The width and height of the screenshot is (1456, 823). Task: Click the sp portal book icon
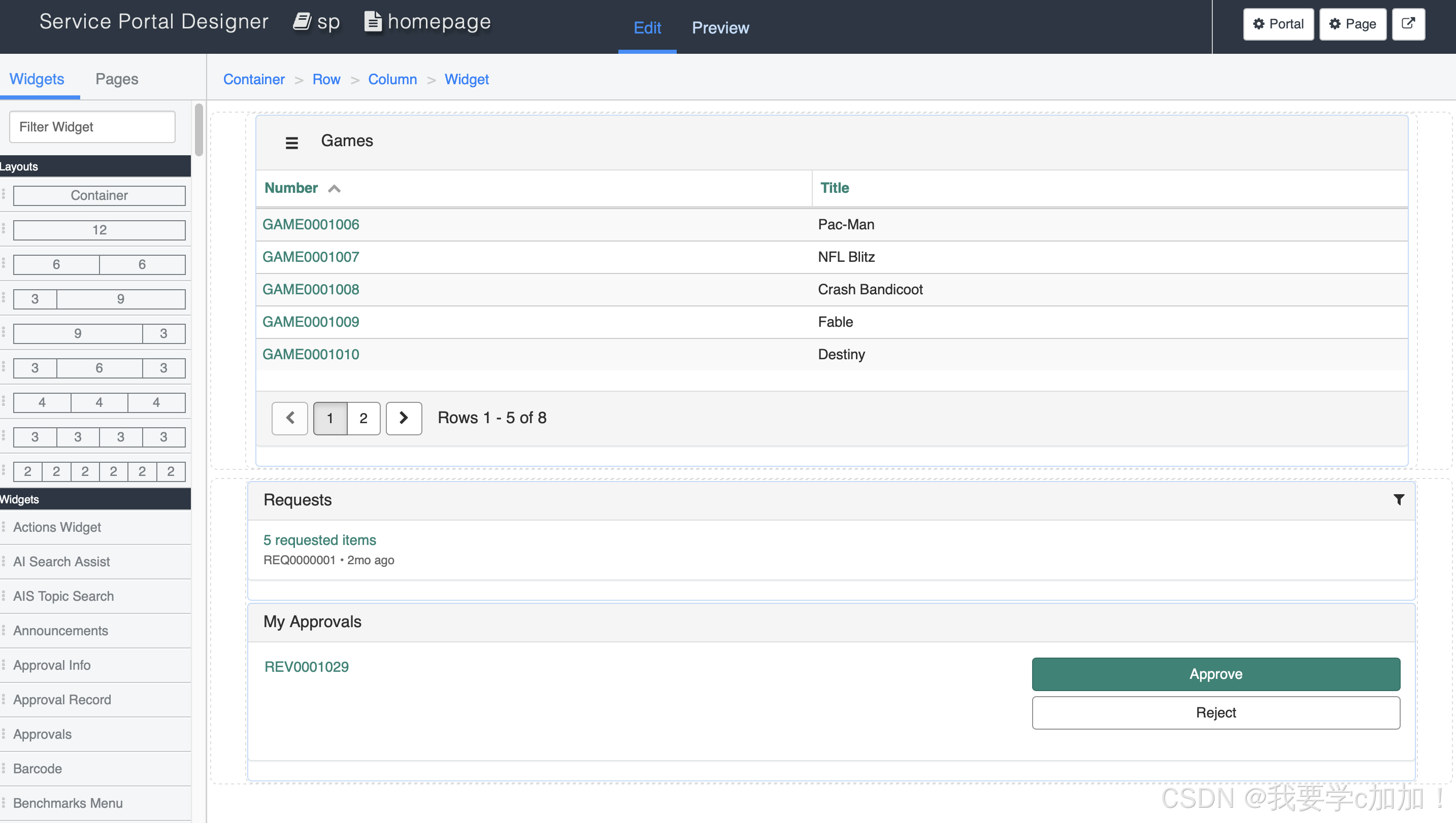coord(303,22)
